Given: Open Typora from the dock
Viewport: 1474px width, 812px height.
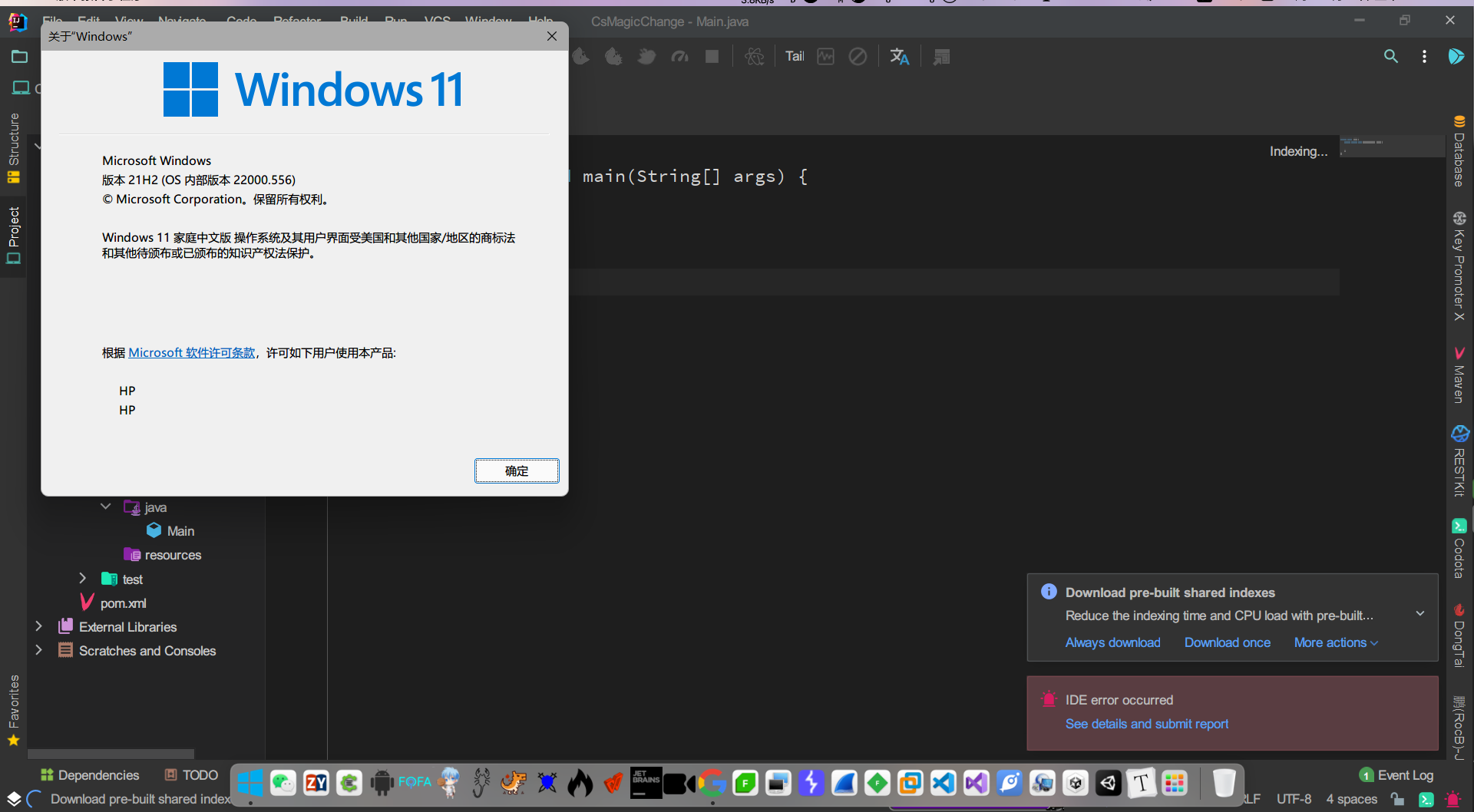Looking at the screenshot, I should 1142,783.
